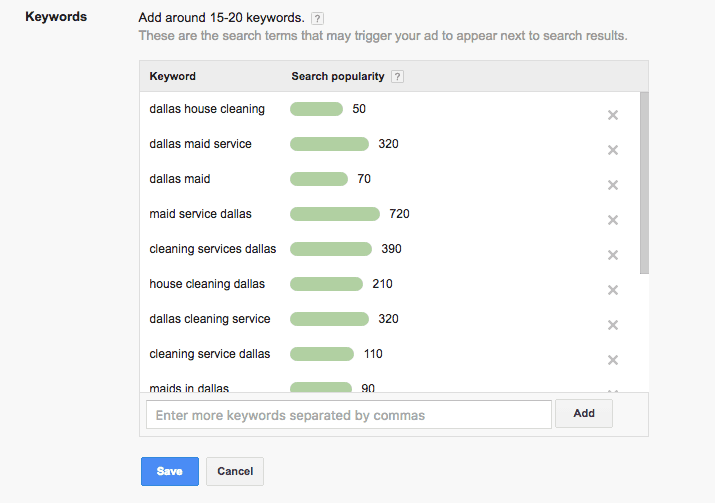Remove the 'cleaning service dallas' keyword
Viewport: 715px width, 503px height.
coord(613,360)
